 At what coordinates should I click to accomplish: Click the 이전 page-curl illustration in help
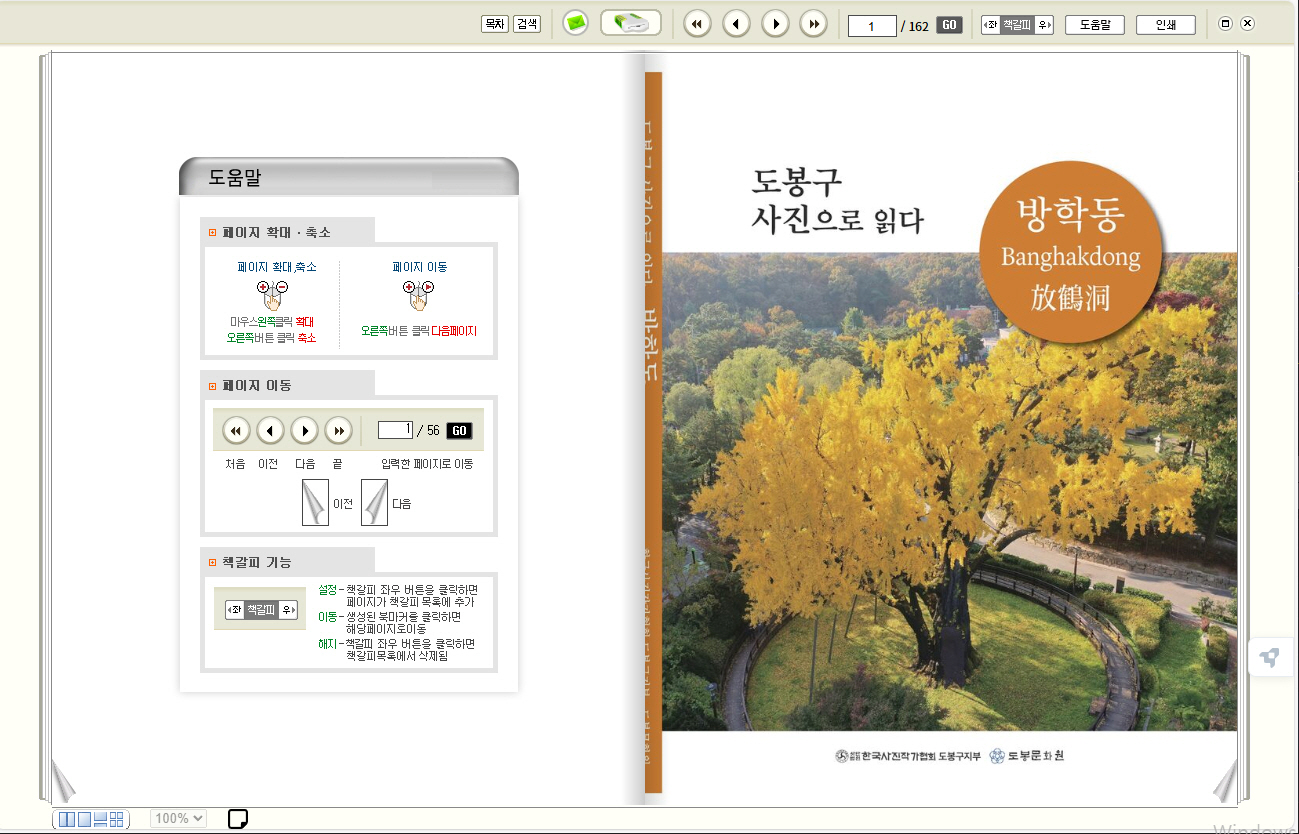315,502
